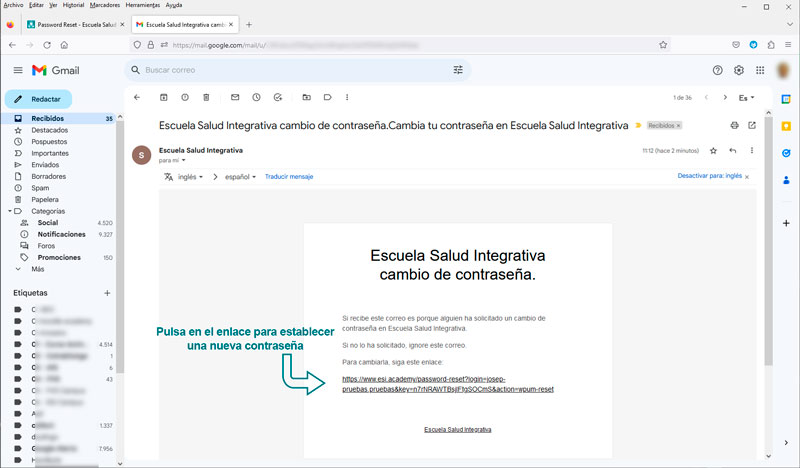This screenshot has height=468, width=800.
Task: Open the toolbar More options three-dot menu
Action: (347, 97)
